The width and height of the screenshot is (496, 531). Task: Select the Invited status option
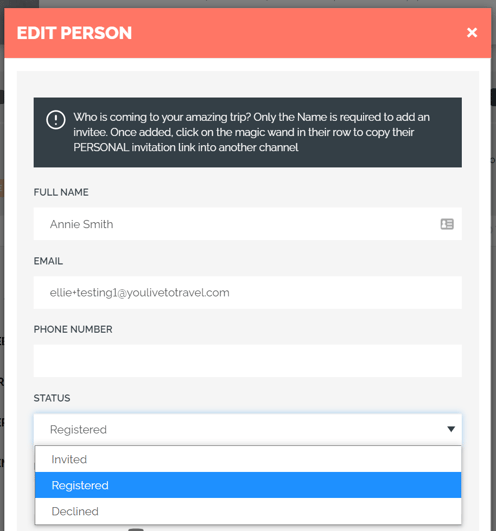[x=248, y=459]
